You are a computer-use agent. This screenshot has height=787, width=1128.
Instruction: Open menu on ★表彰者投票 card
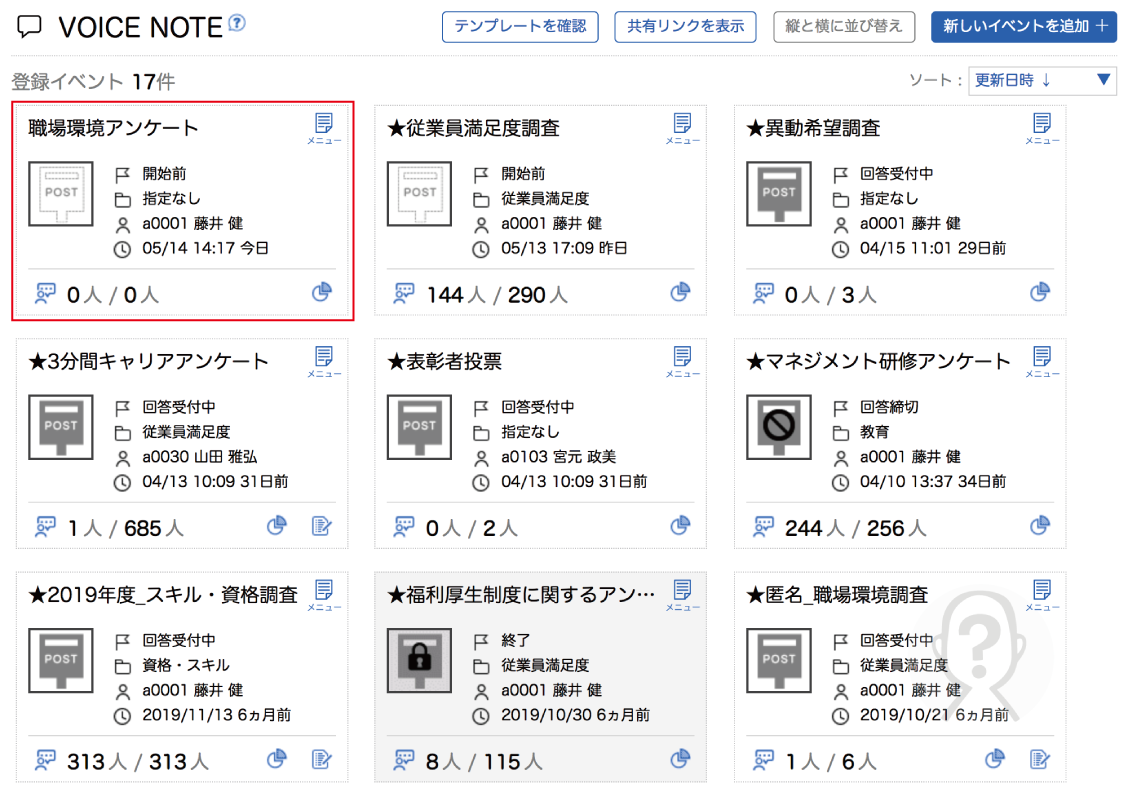tap(682, 361)
